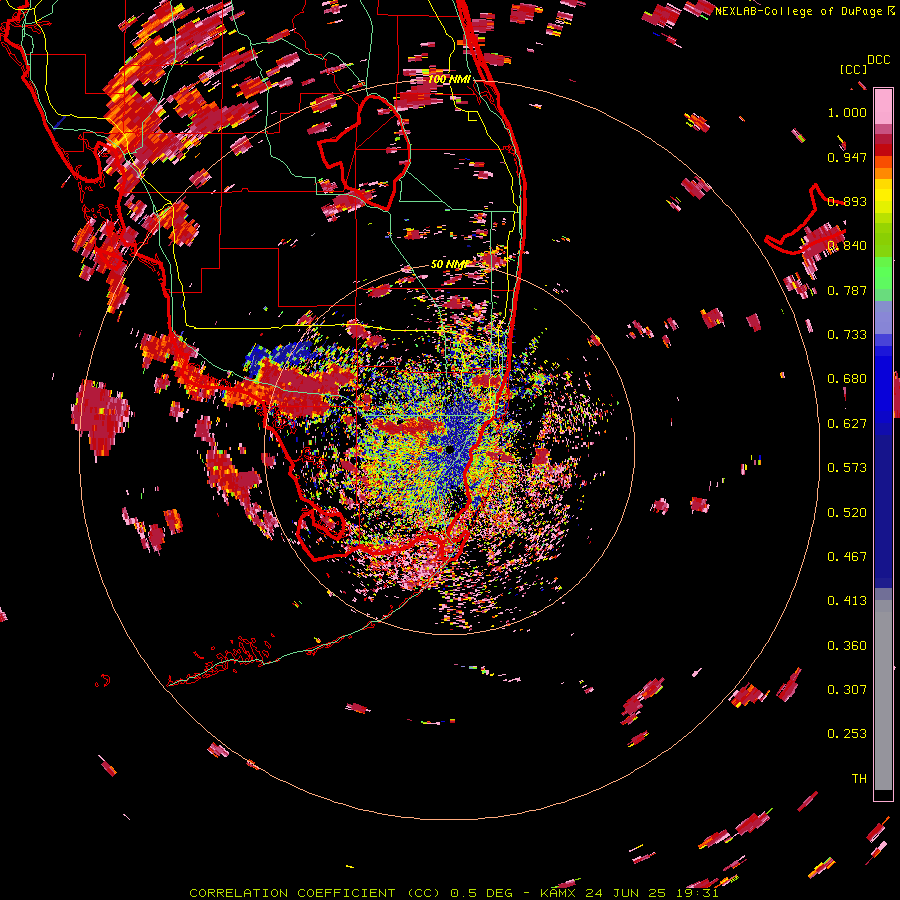Select the 0.840 scale value
The width and height of the screenshot is (900, 900).
(x=847, y=246)
